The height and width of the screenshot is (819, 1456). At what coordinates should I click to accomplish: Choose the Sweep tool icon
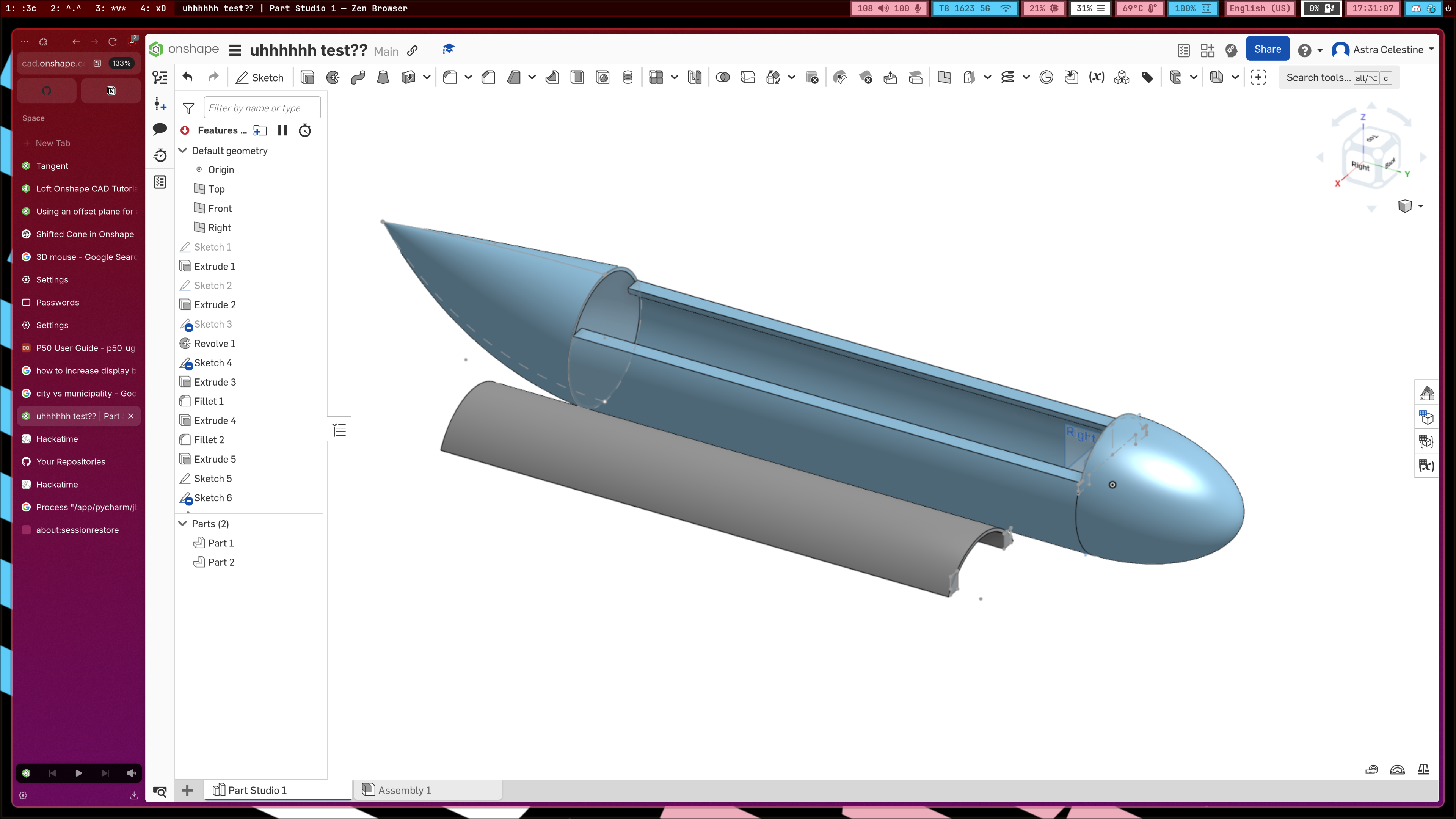(358, 77)
